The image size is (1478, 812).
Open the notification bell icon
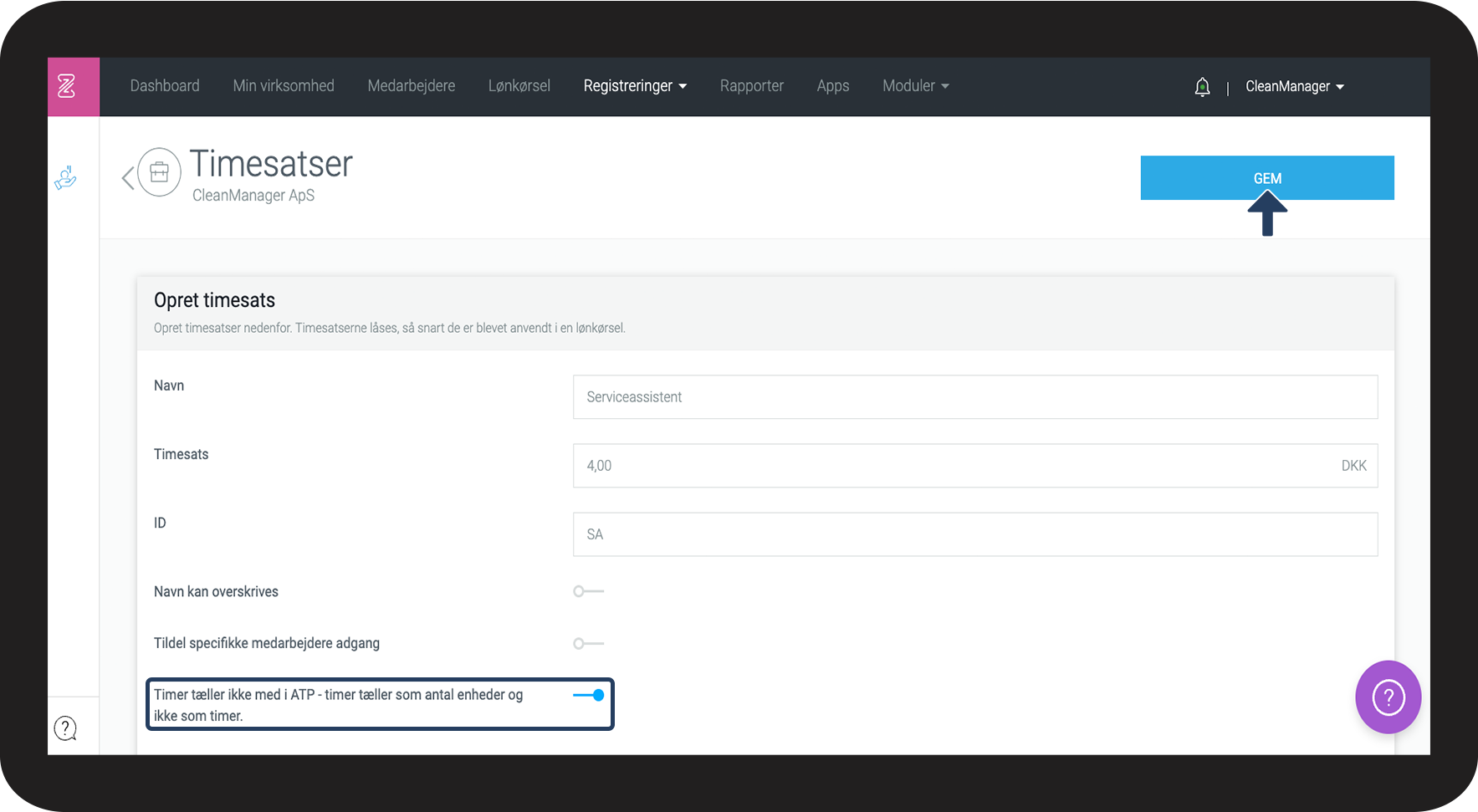click(1202, 87)
